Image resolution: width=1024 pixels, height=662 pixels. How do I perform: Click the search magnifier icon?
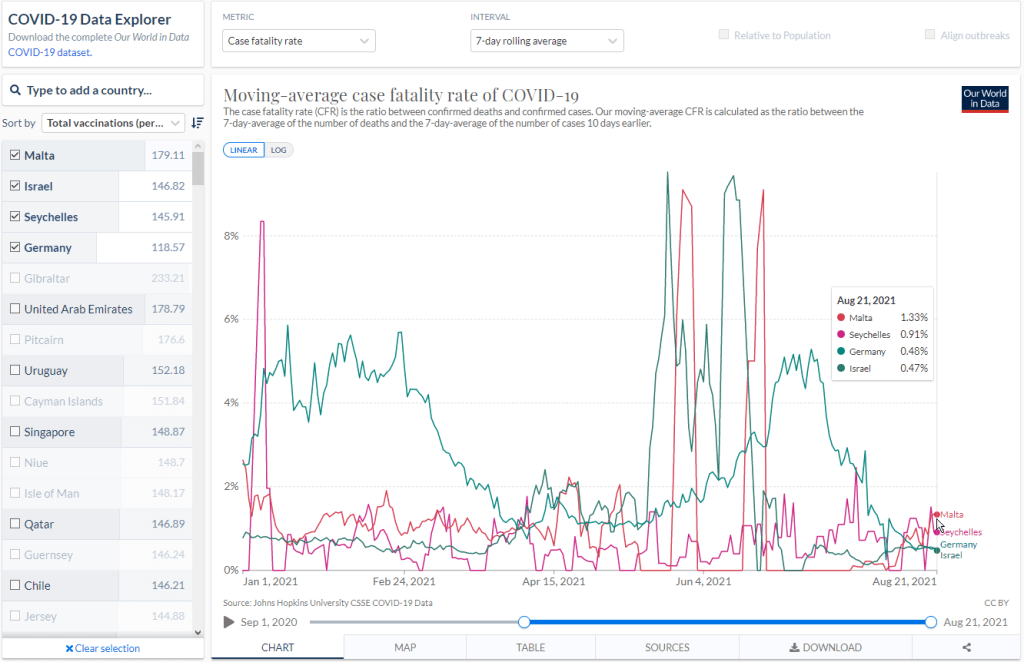tap(16, 90)
